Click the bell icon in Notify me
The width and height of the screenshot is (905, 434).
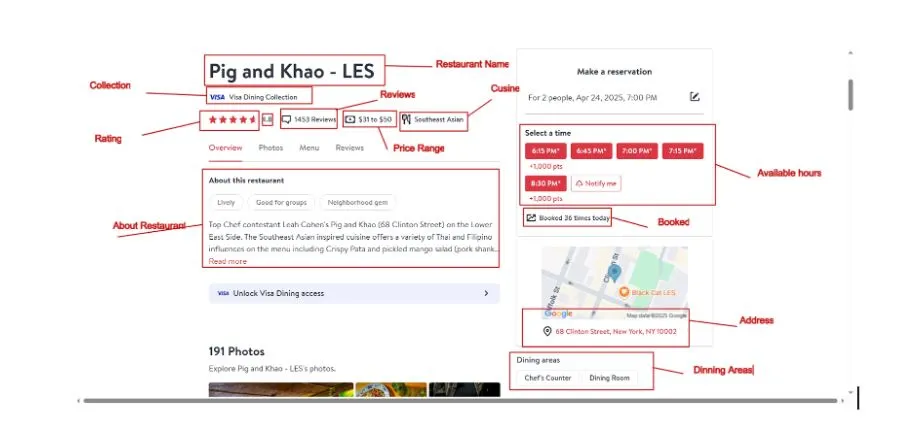[x=579, y=184]
